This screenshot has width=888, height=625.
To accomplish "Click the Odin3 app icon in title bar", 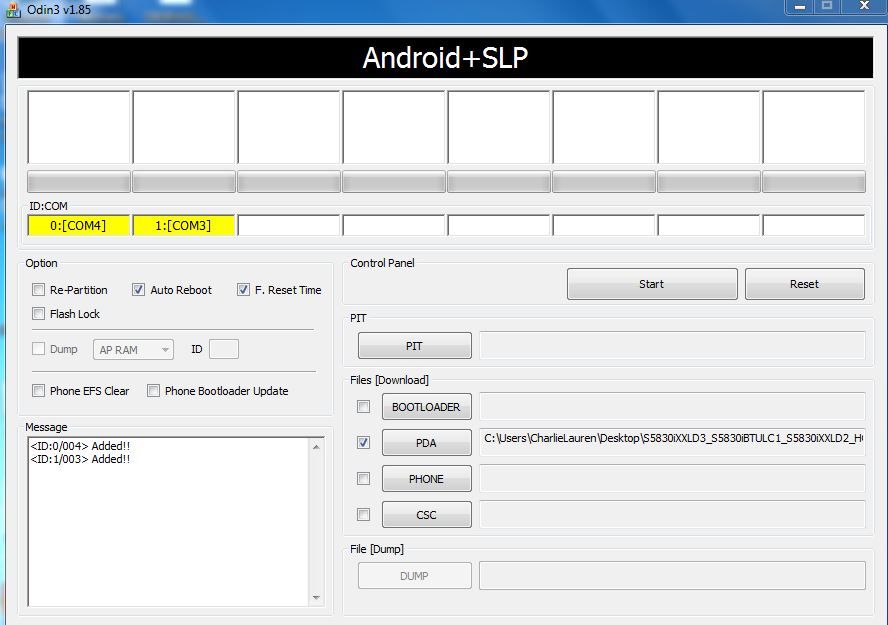I will [13, 10].
